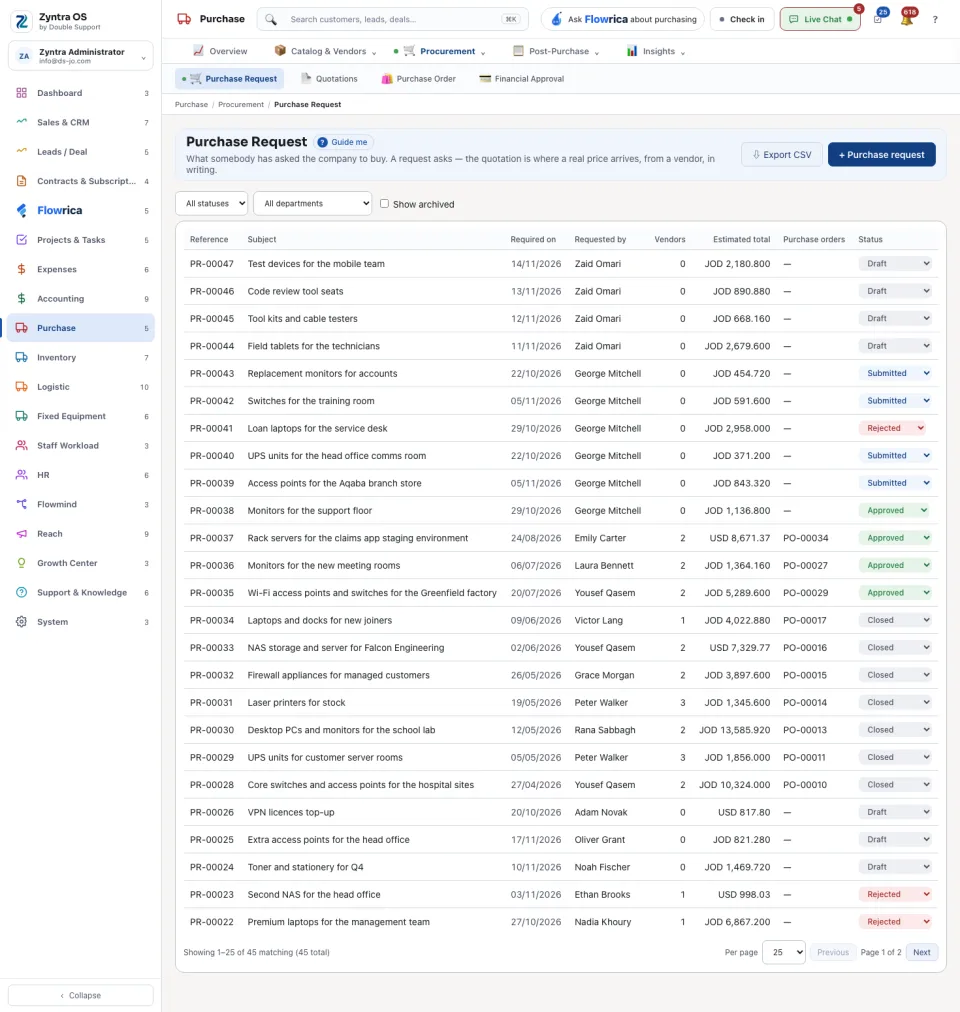The image size is (960, 1012).
Task: Click the Zyntra OS logo
Action: tap(22, 21)
